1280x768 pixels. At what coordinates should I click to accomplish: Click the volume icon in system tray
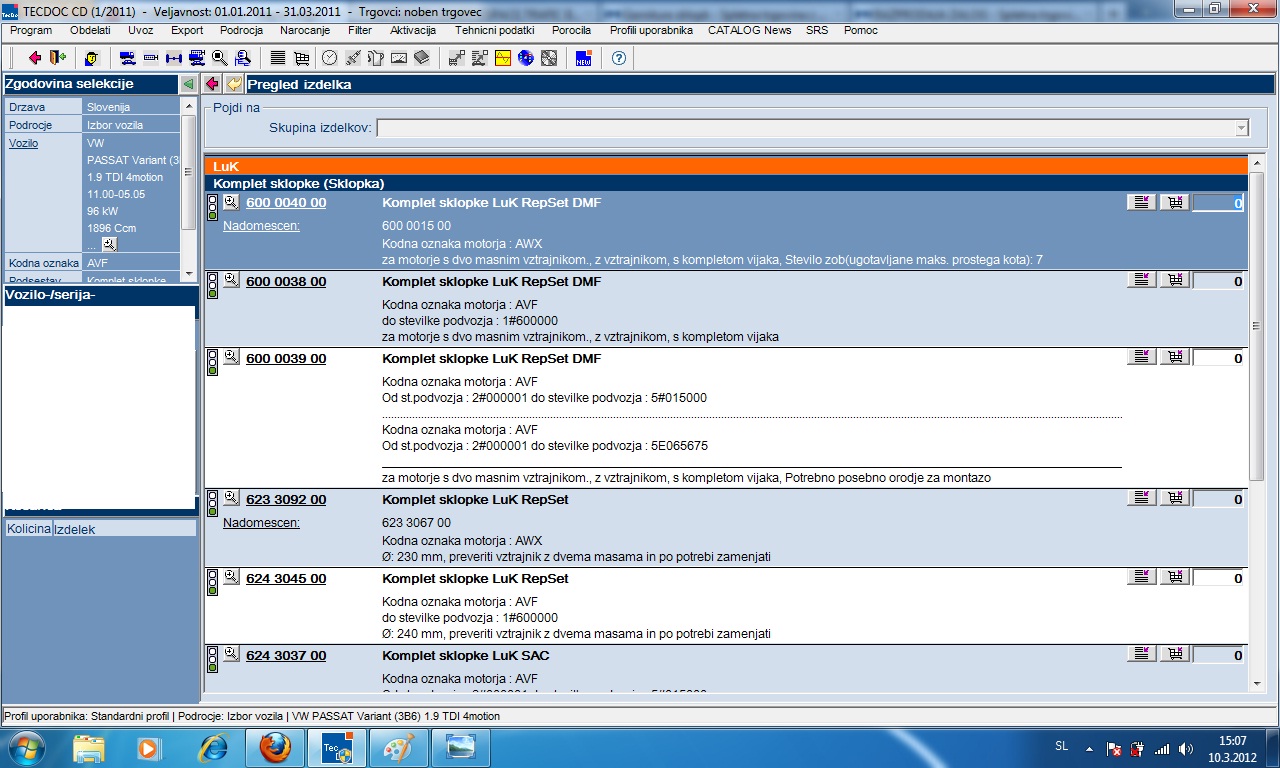(1185, 748)
